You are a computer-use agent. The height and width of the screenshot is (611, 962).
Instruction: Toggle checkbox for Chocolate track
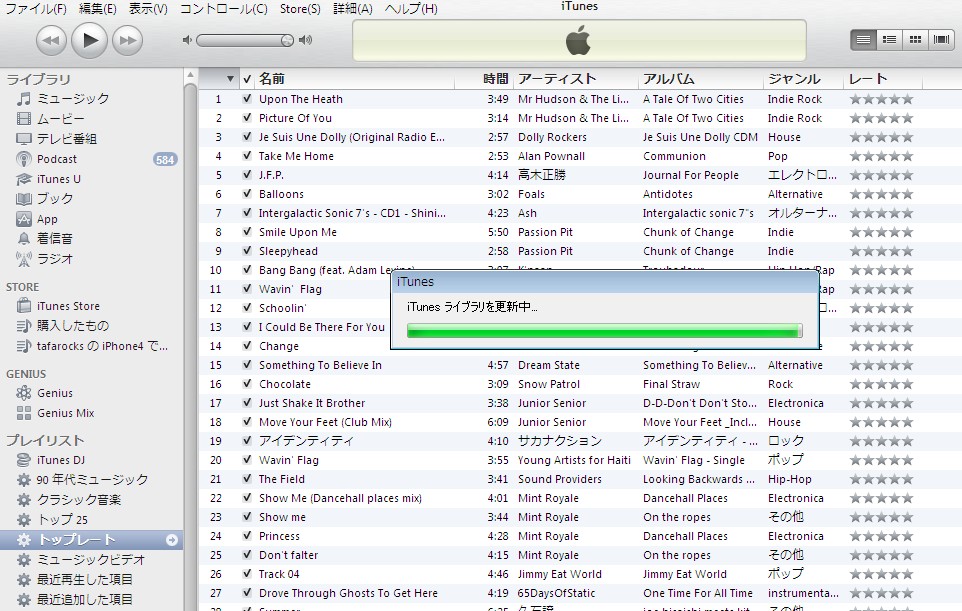coord(247,384)
